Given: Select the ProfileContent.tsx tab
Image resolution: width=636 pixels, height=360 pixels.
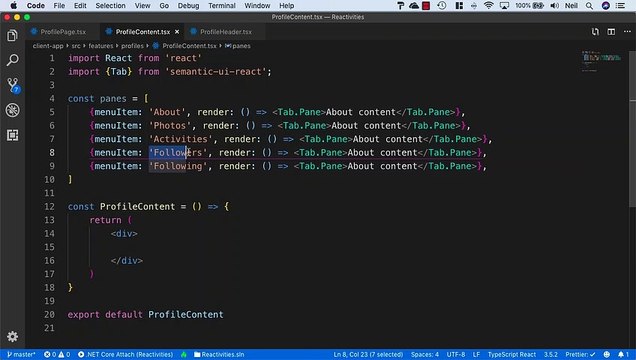Looking at the screenshot, I should 142,32.
